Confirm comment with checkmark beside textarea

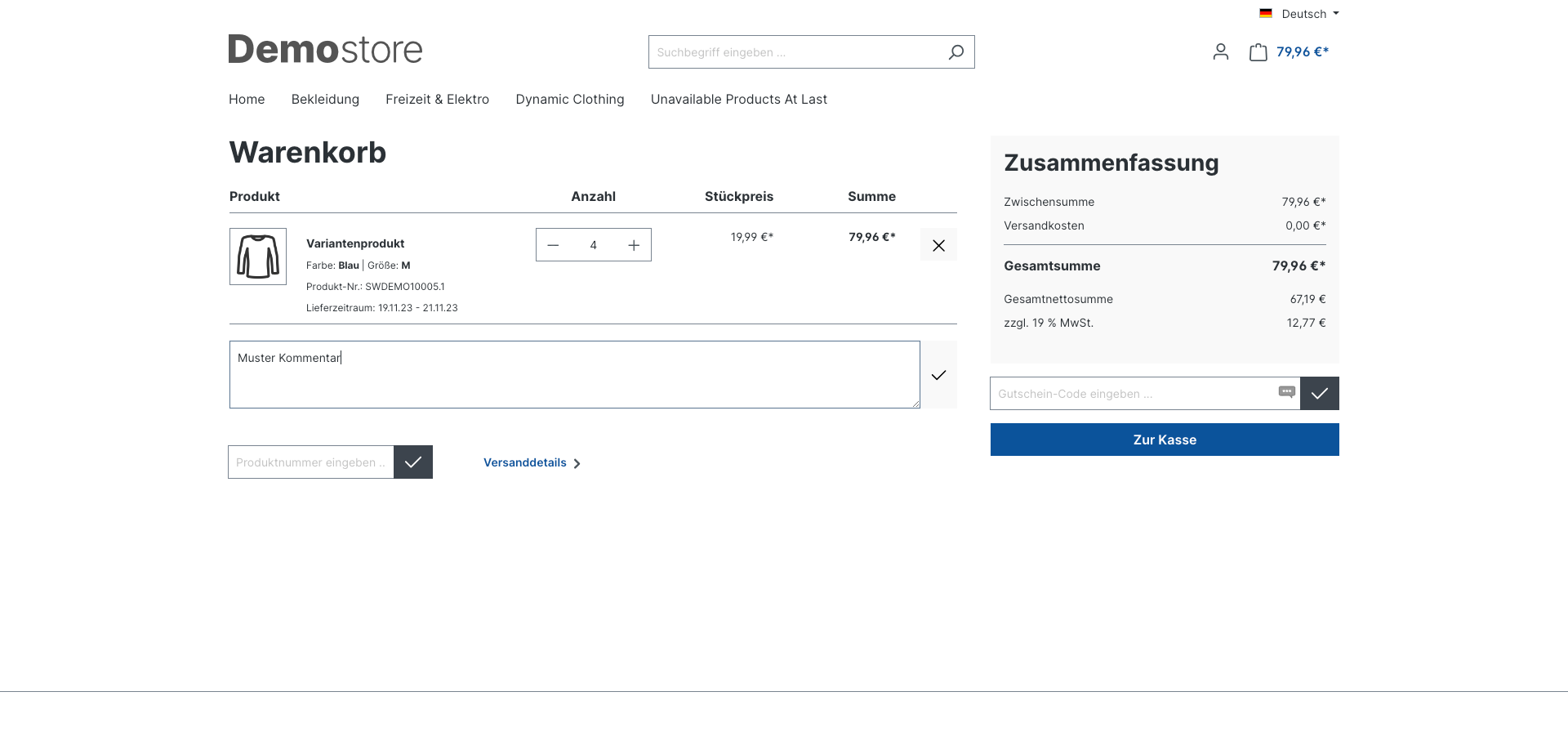(938, 375)
